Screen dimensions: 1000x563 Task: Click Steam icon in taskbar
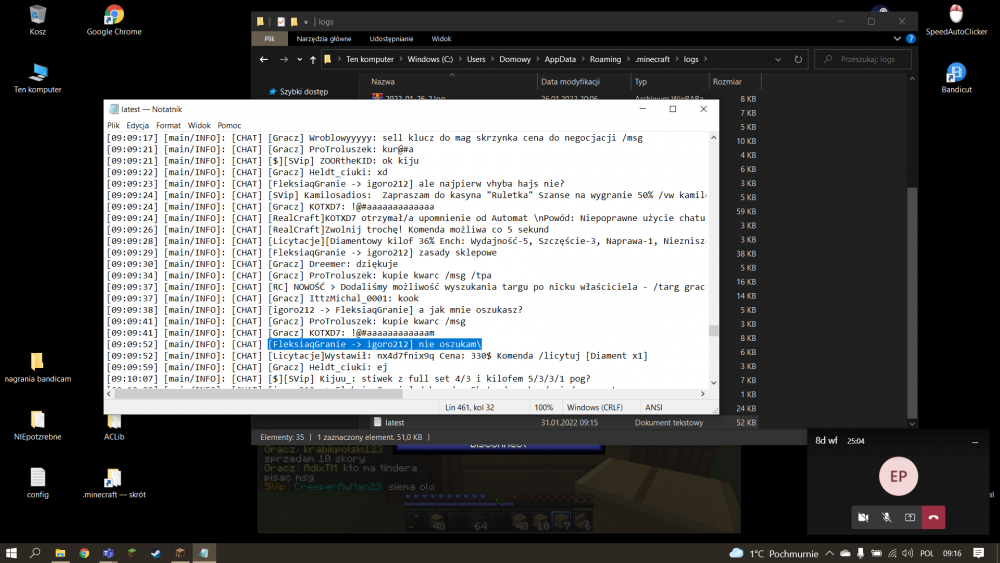(x=155, y=553)
